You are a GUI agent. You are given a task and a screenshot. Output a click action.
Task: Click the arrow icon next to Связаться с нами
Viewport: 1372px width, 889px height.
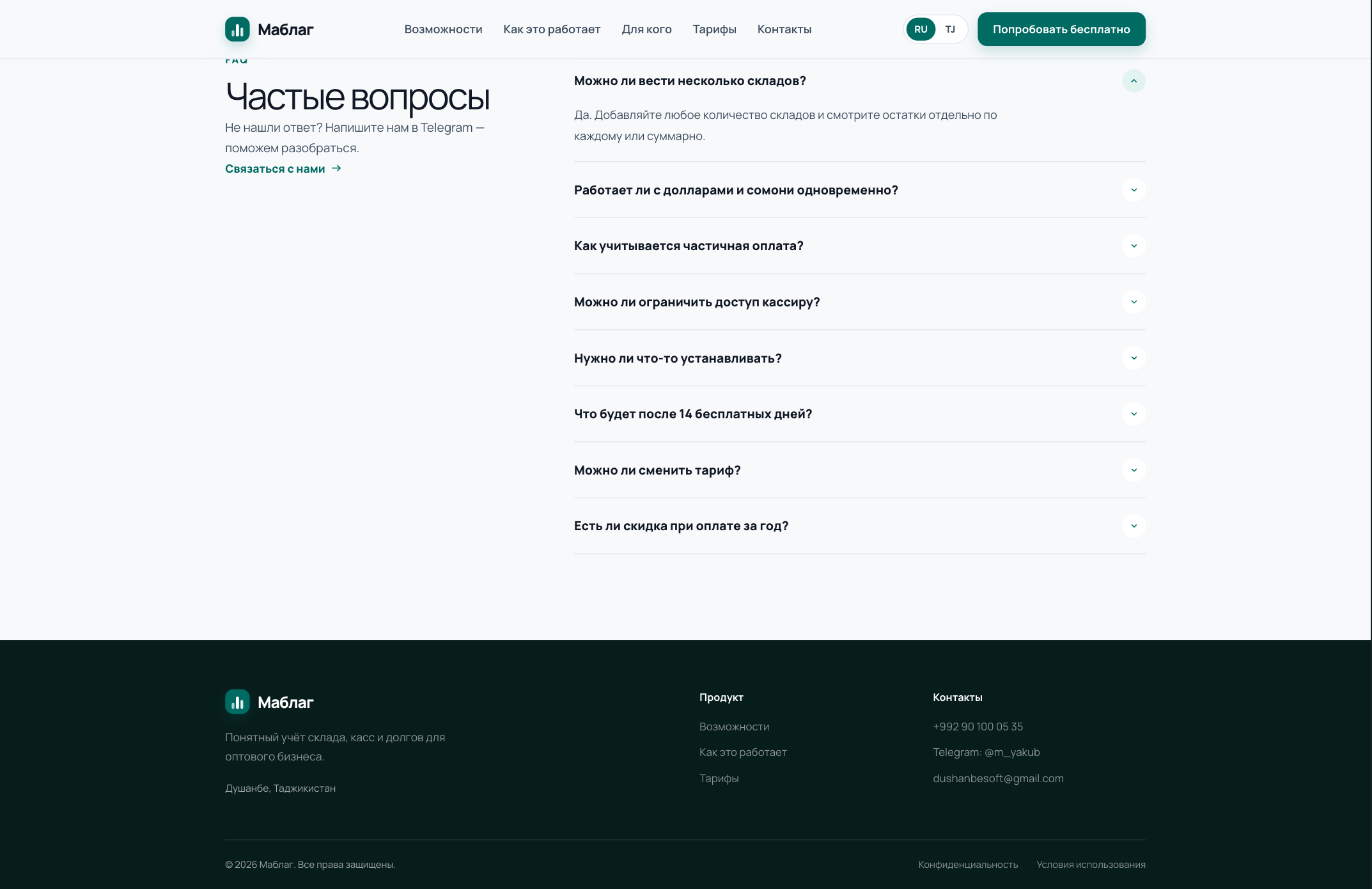point(336,168)
